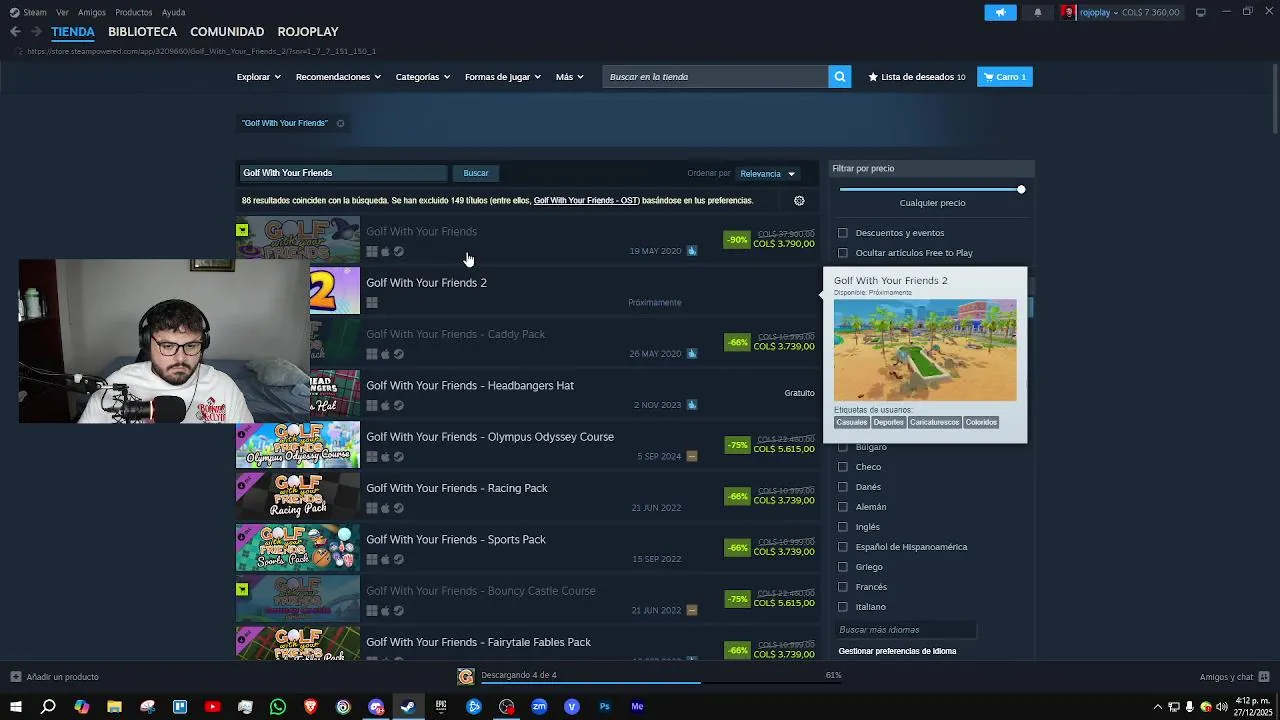Viewport: 1280px width, 720px height.
Task: Show hidden system tray icons
Action: 1158,707
